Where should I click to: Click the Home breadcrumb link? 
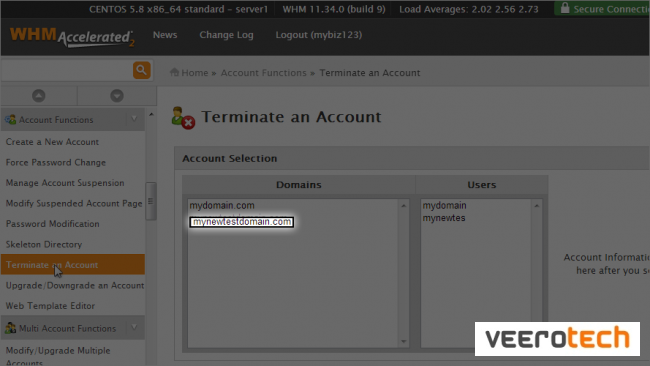coord(194,73)
